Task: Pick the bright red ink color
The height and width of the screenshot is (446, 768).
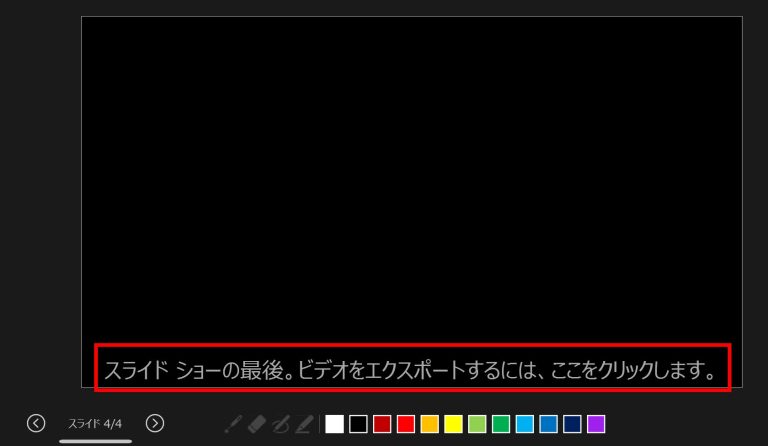Action: [406, 424]
